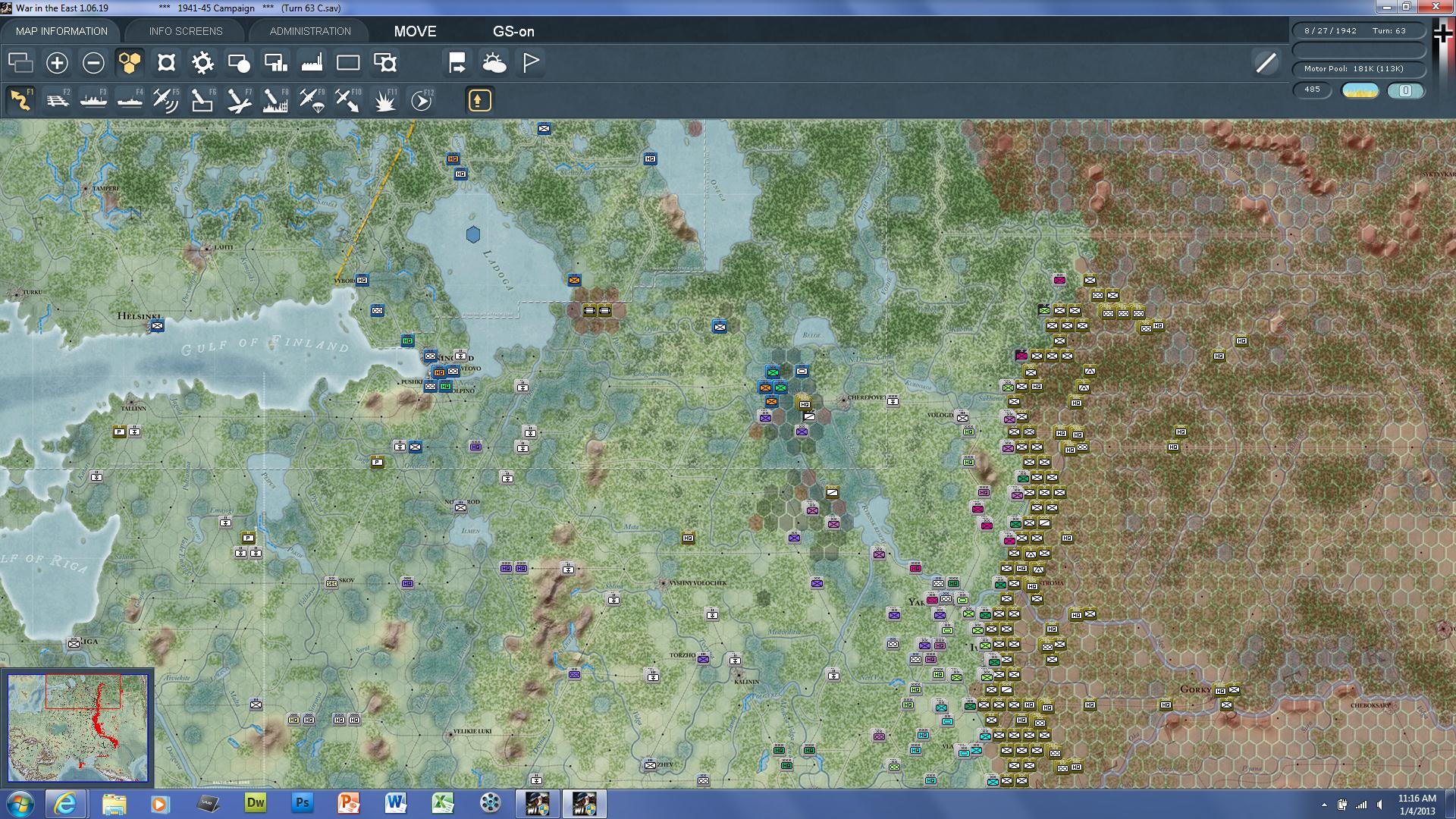Select the F4 amphibious transport mode
The width and height of the screenshot is (1456, 819).
tap(130, 100)
